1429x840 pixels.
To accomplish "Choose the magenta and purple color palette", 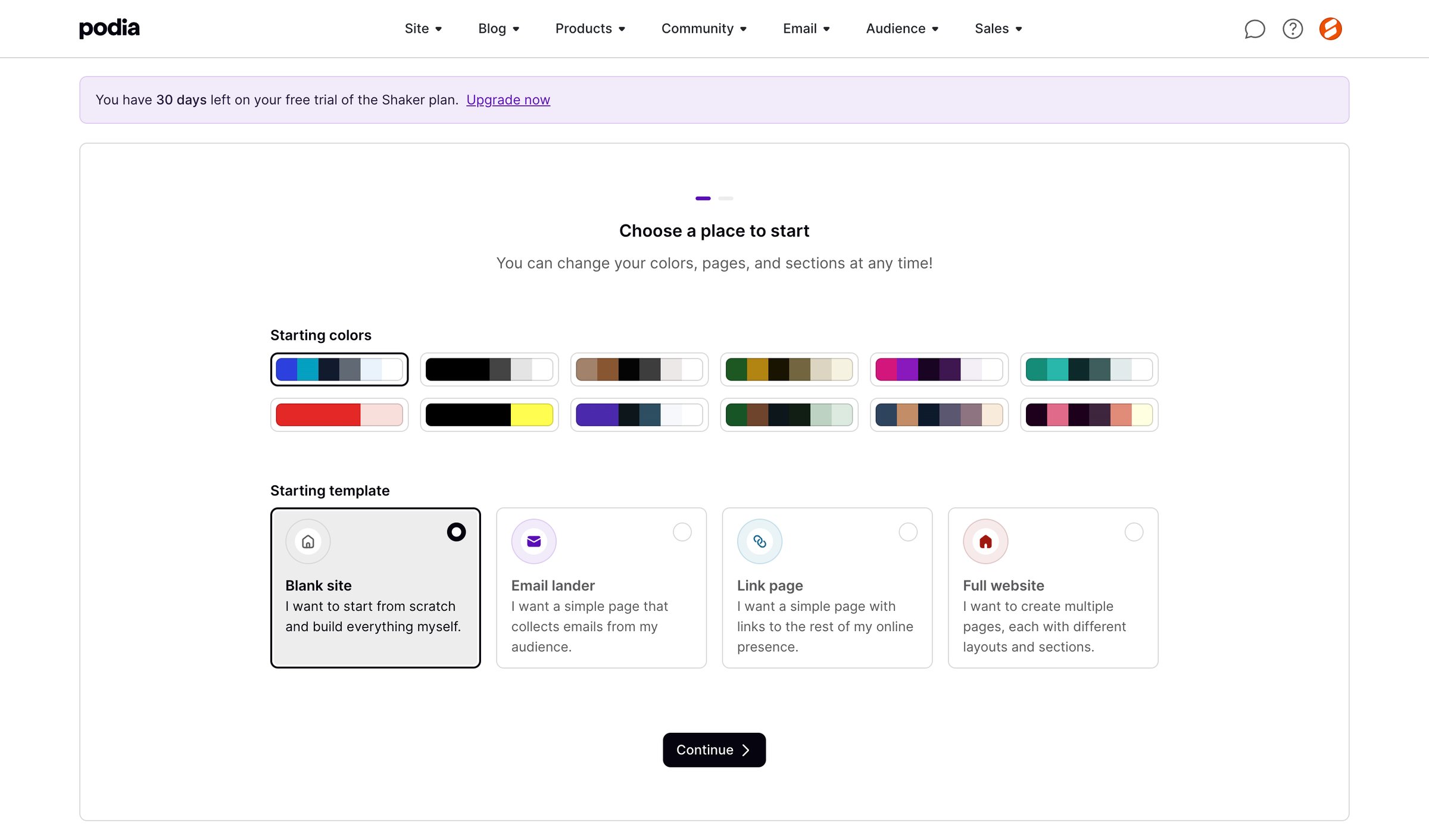I will [939, 369].
